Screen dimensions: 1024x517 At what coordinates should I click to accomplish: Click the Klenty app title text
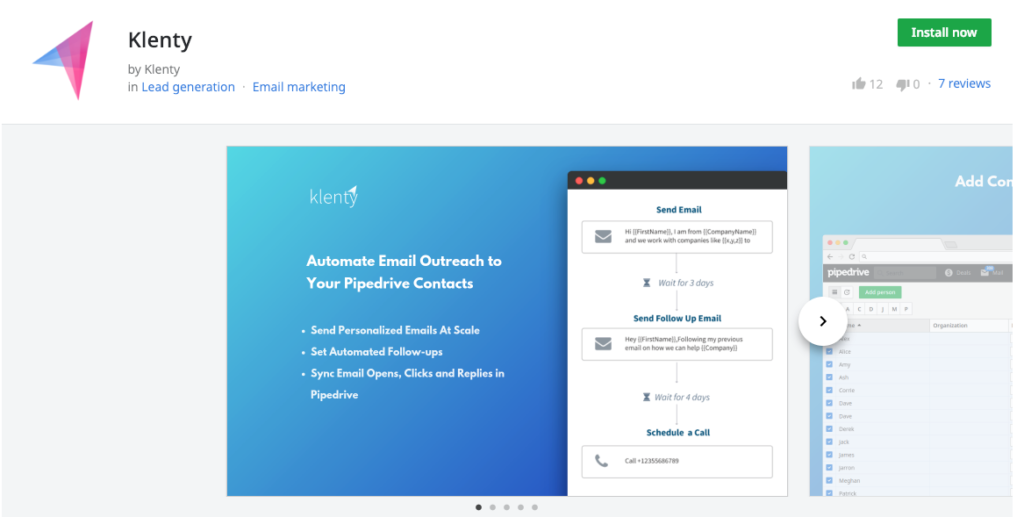tap(160, 40)
